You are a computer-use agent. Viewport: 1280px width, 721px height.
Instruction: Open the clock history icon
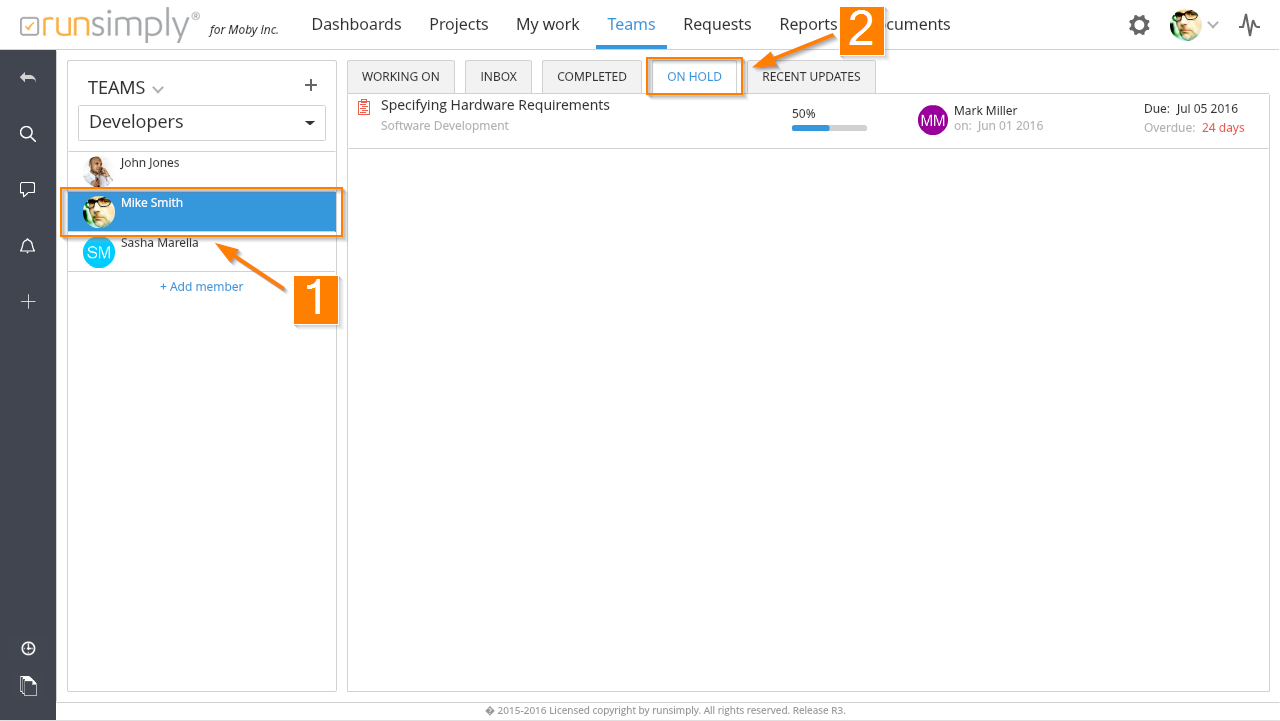(x=28, y=649)
